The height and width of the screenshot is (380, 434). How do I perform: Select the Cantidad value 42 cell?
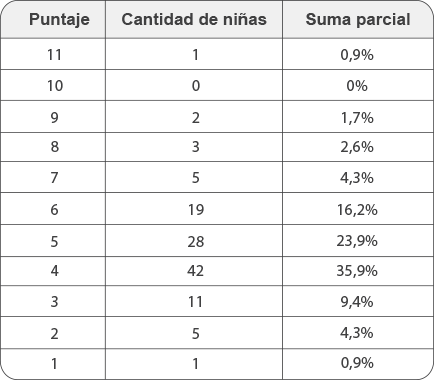194,271
